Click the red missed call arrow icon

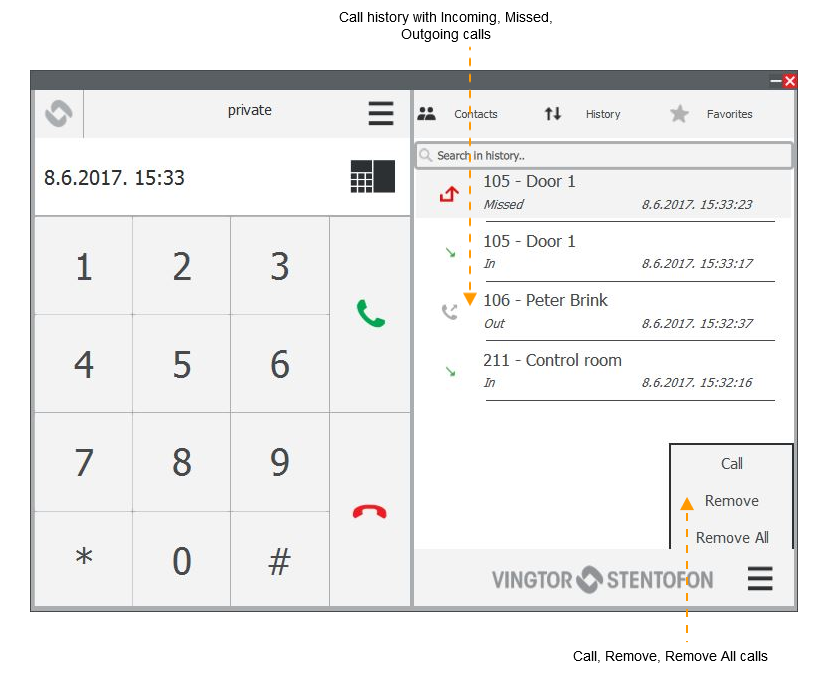pyautogui.click(x=449, y=194)
